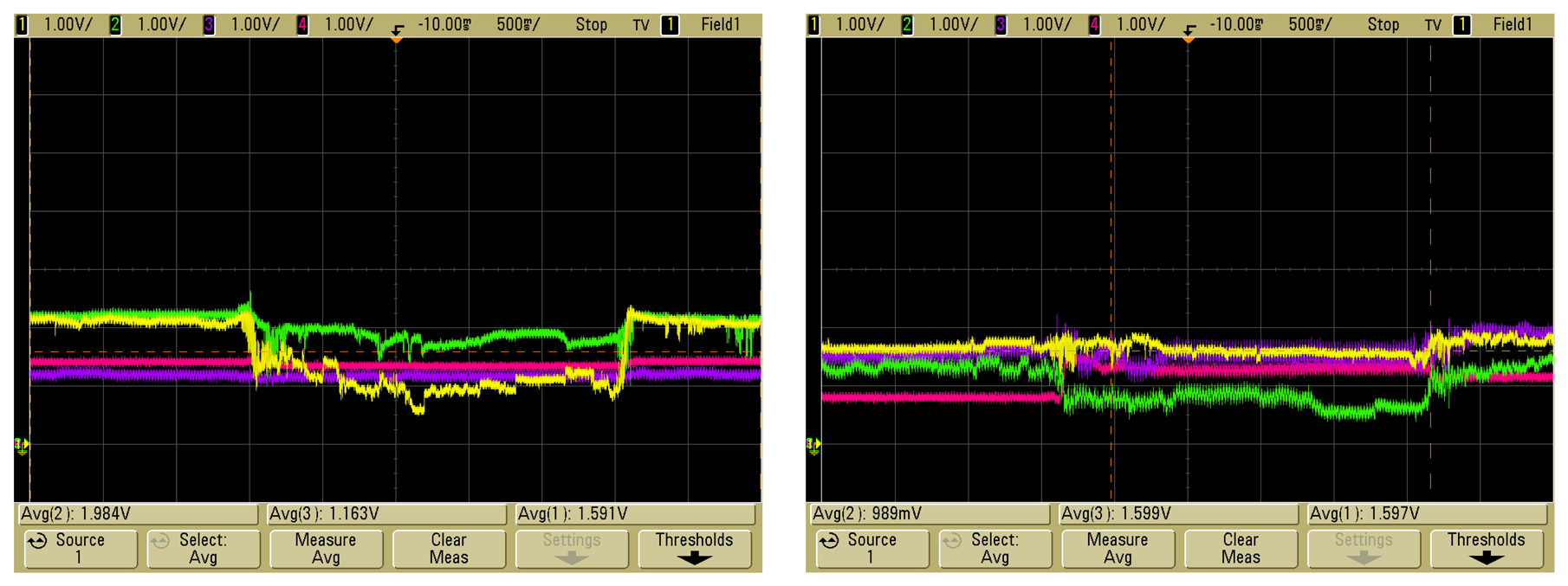Select channel 3 indicator on left scope
The width and height of the screenshot is (1568, 586).
209,25
